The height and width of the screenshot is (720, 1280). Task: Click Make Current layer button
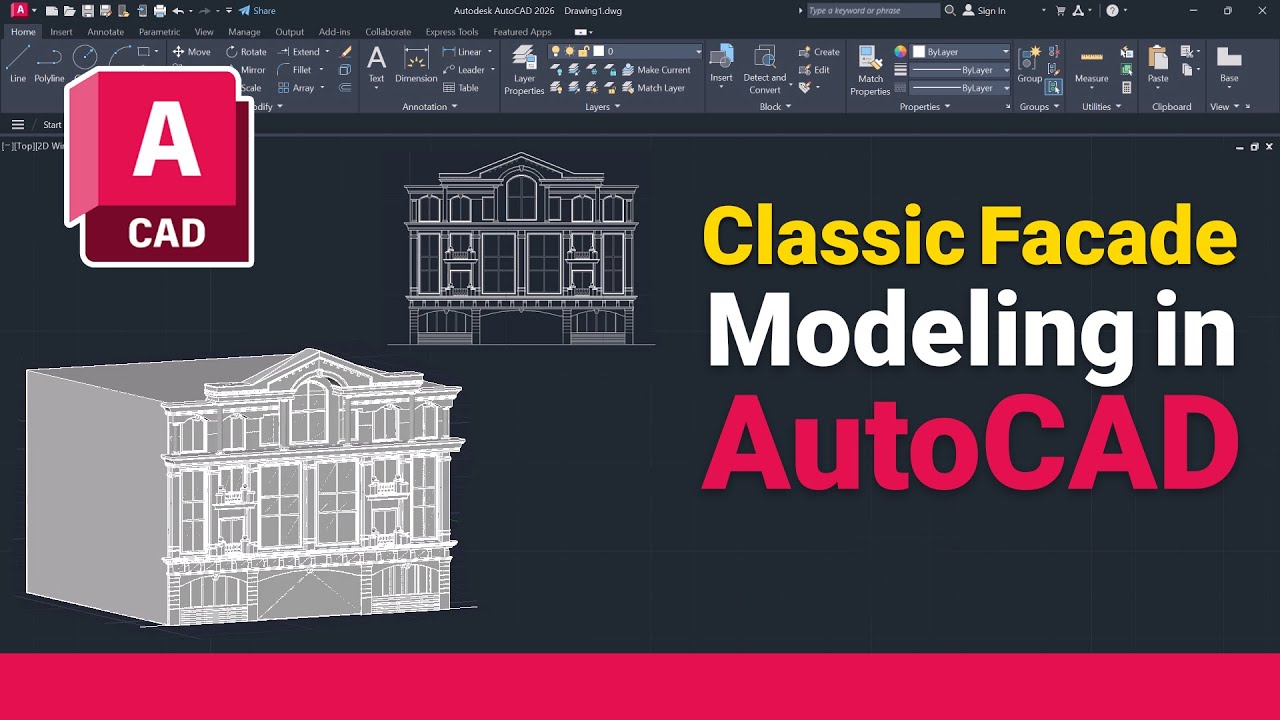tap(657, 70)
